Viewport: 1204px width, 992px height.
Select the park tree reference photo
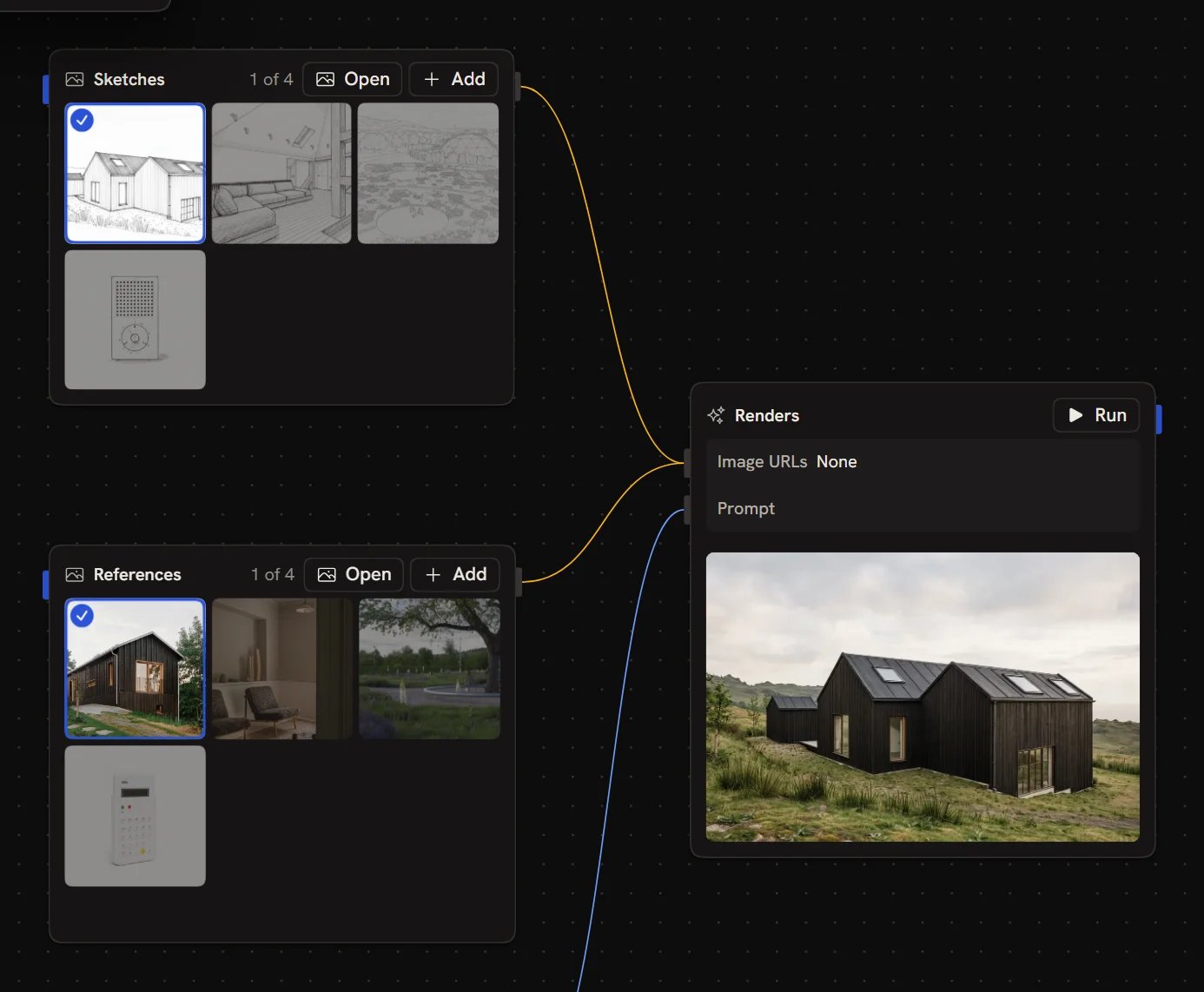[429, 669]
